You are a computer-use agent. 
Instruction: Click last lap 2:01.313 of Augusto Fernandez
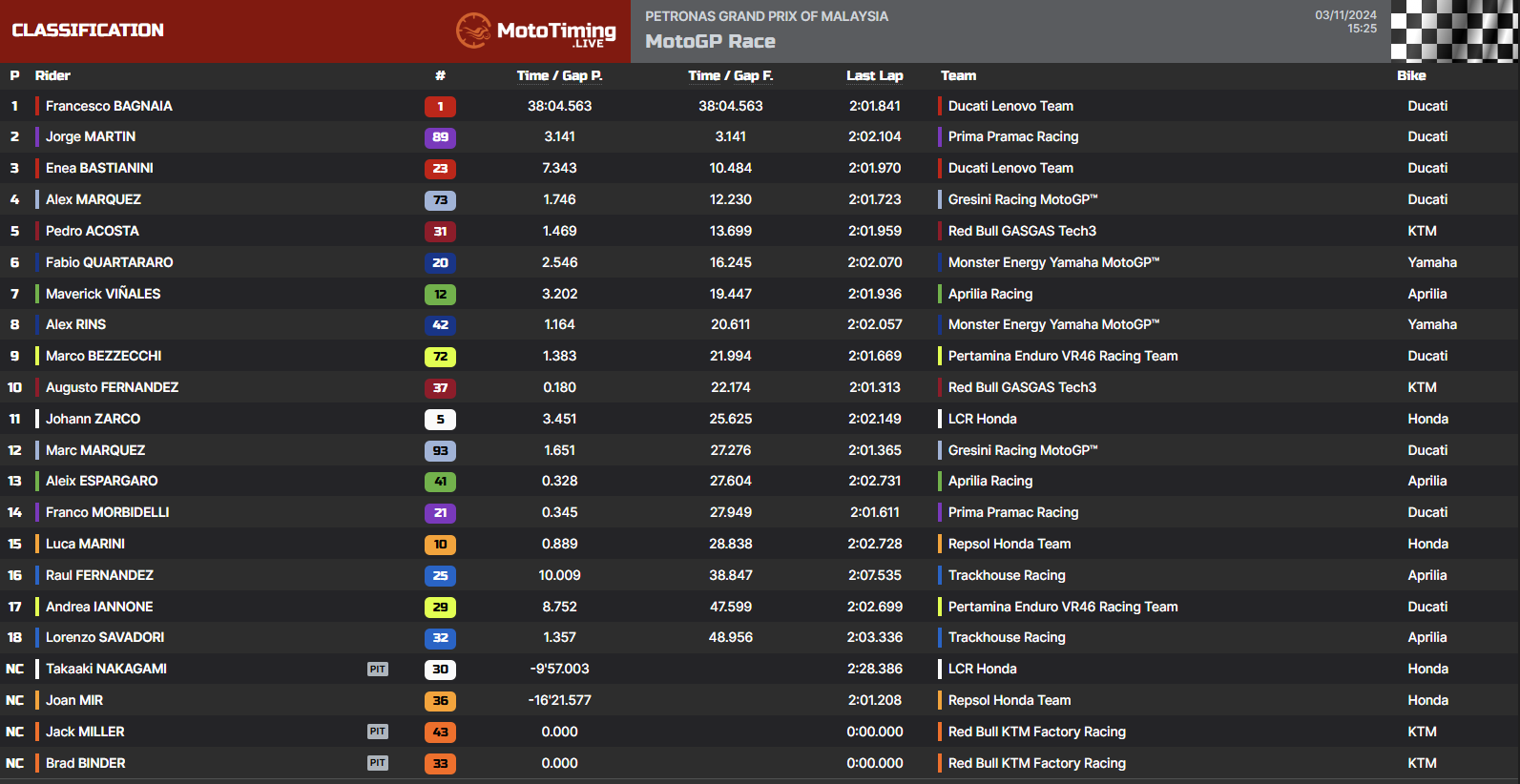tap(875, 387)
